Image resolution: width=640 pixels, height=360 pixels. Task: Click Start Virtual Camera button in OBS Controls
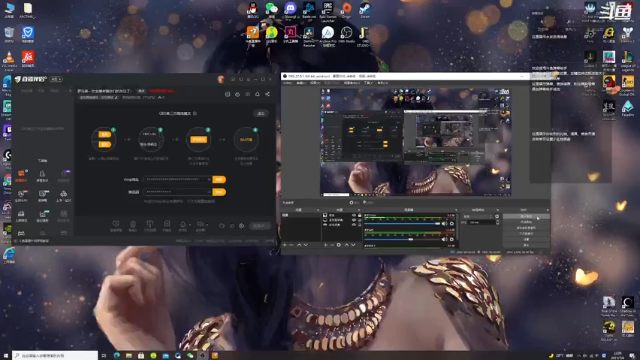pyautogui.click(x=527, y=228)
